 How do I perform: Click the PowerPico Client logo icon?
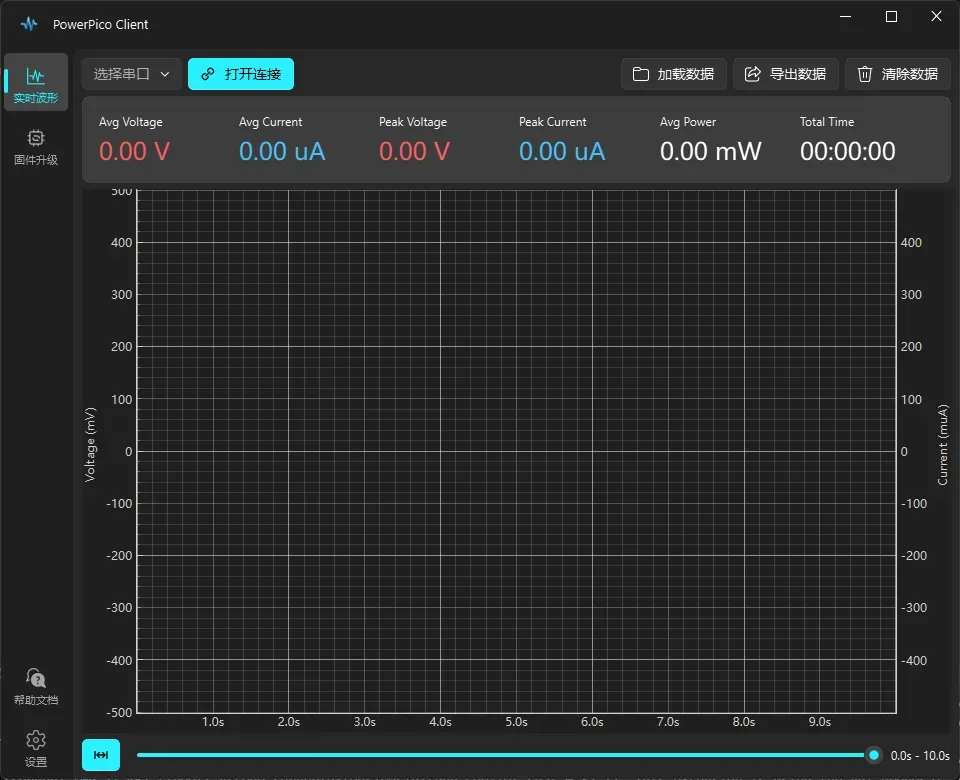29,24
